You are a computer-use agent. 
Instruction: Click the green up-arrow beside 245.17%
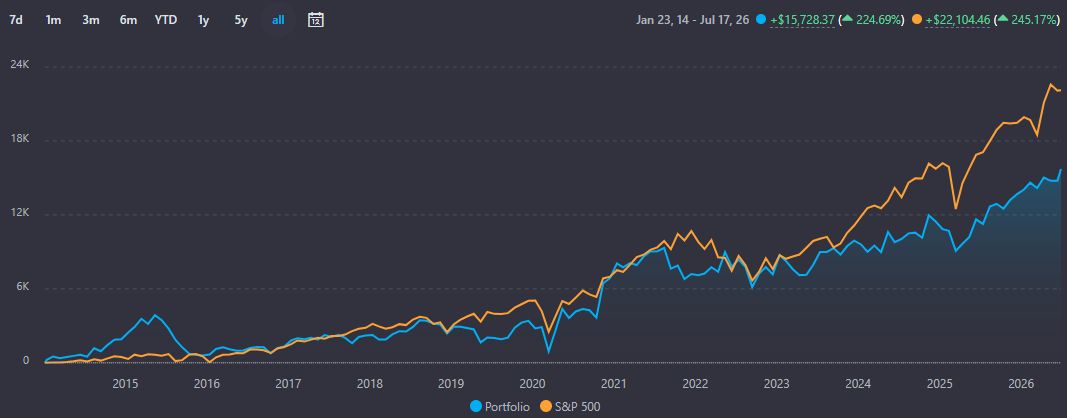1003,20
